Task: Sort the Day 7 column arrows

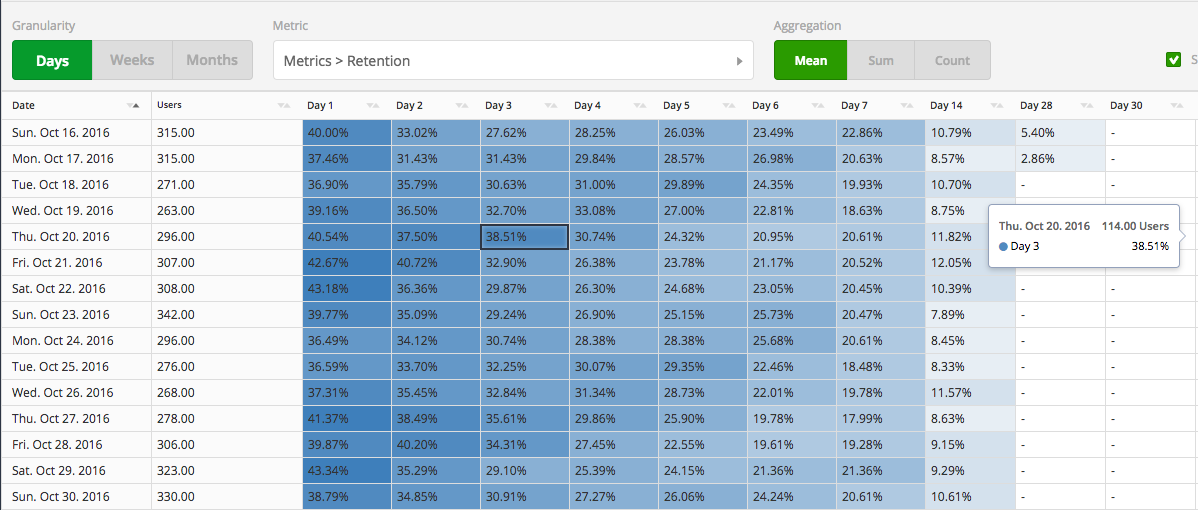Action: (907, 105)
